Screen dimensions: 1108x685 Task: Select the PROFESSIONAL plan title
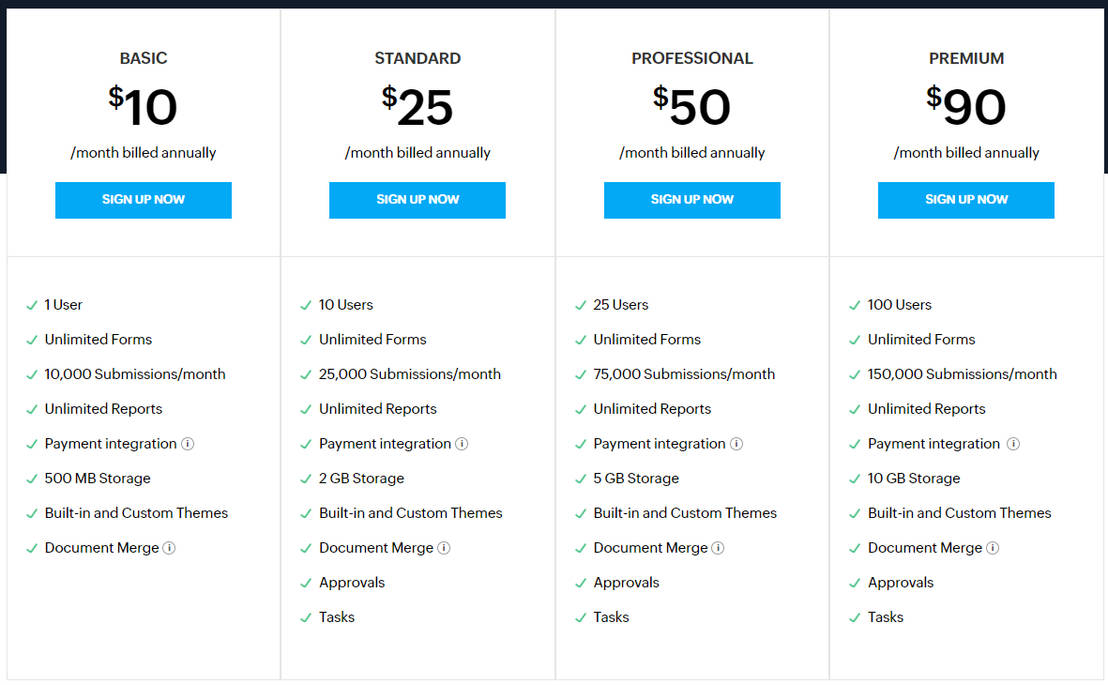(692, 58)
